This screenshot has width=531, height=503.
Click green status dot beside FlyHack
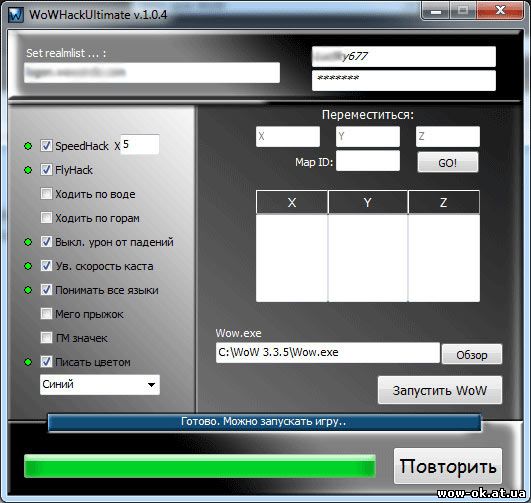pos(28,170)
